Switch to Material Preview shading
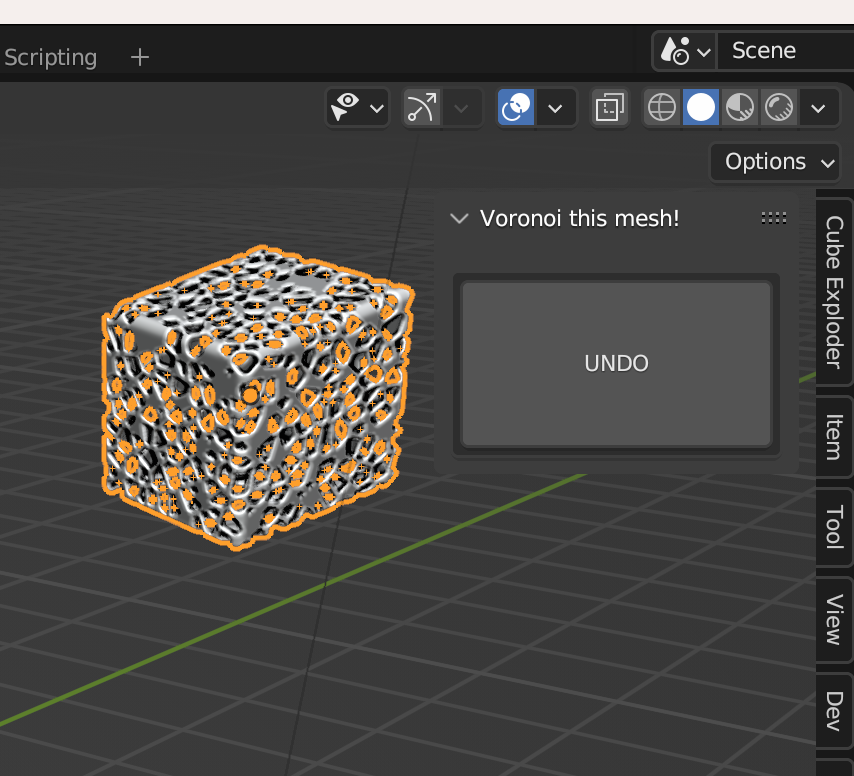This screenshot has width=854, height=776. coord(740,107)
